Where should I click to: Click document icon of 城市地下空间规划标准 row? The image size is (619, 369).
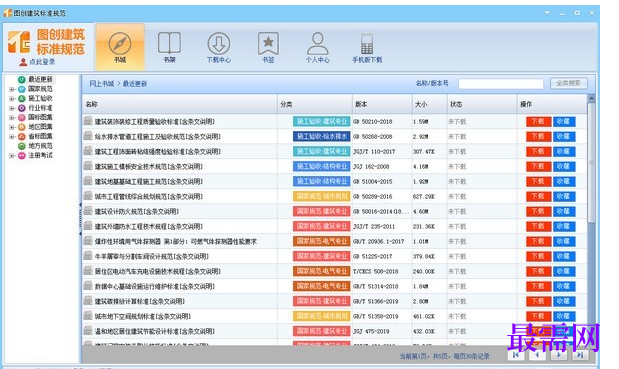[88, 316]
